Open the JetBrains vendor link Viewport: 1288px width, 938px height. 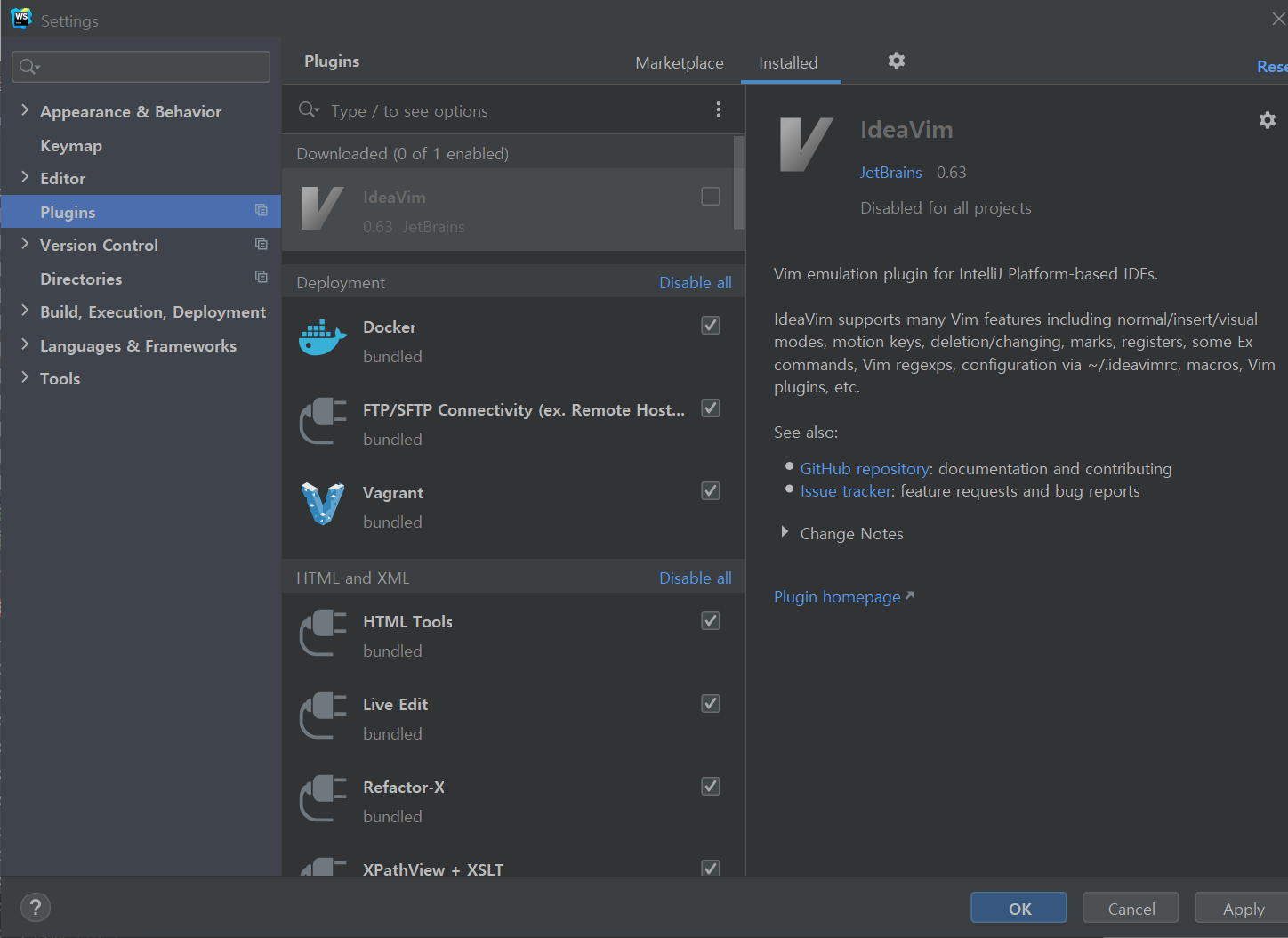(x=890, y=172)
